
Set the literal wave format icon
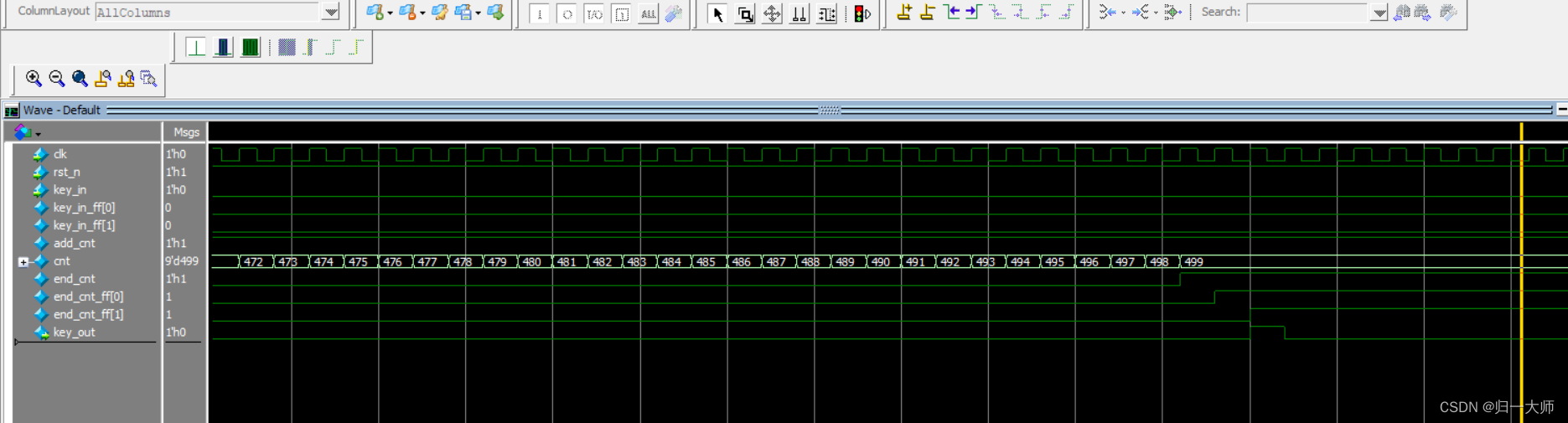click(196, 47)
